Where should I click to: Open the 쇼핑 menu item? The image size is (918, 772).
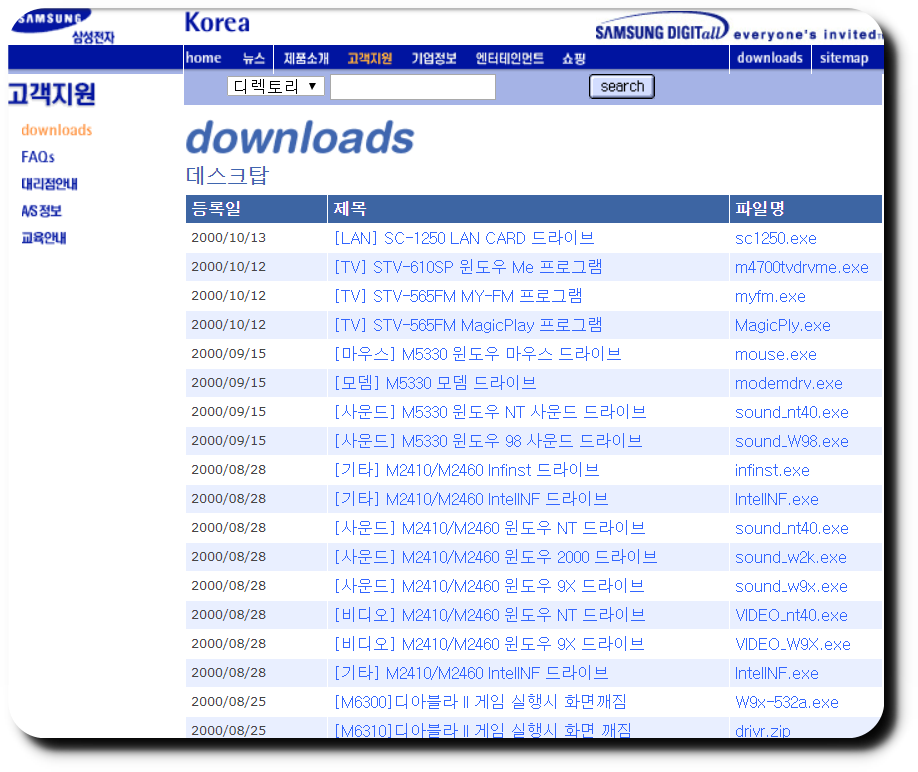(x=574, y=59)
